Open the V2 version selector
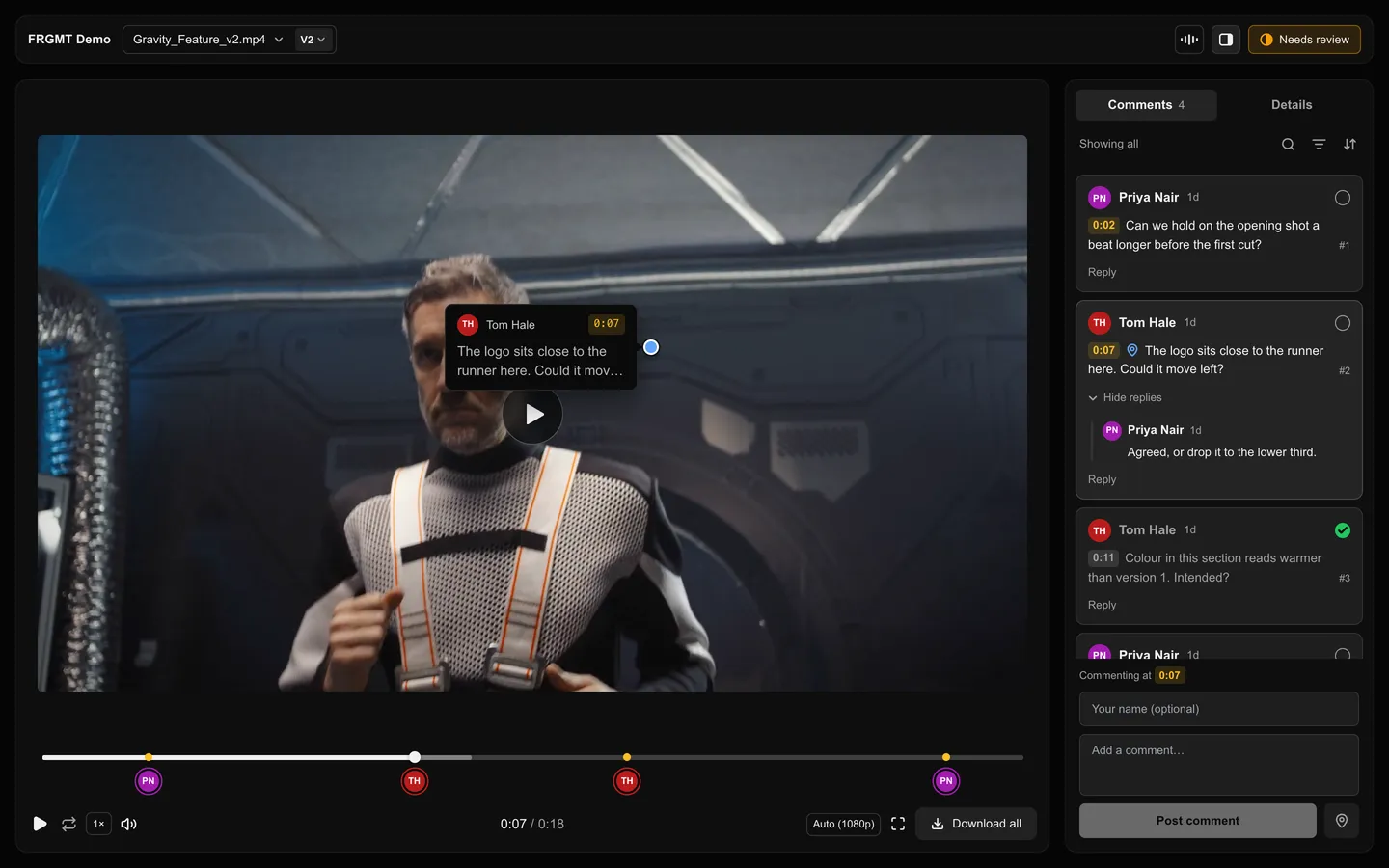This screenshot has width=1389, height=868. (313, 40)
